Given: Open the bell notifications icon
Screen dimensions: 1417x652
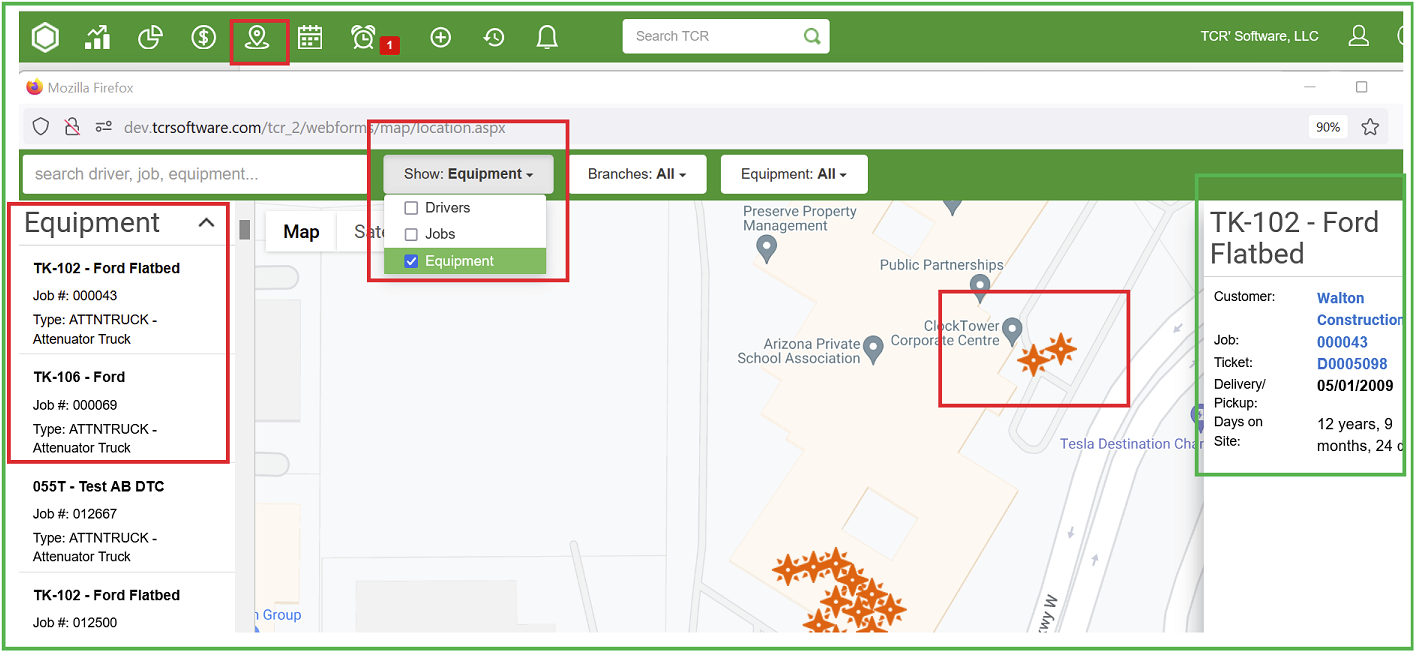Looking at the screenshot, I should tap(547, 37).
